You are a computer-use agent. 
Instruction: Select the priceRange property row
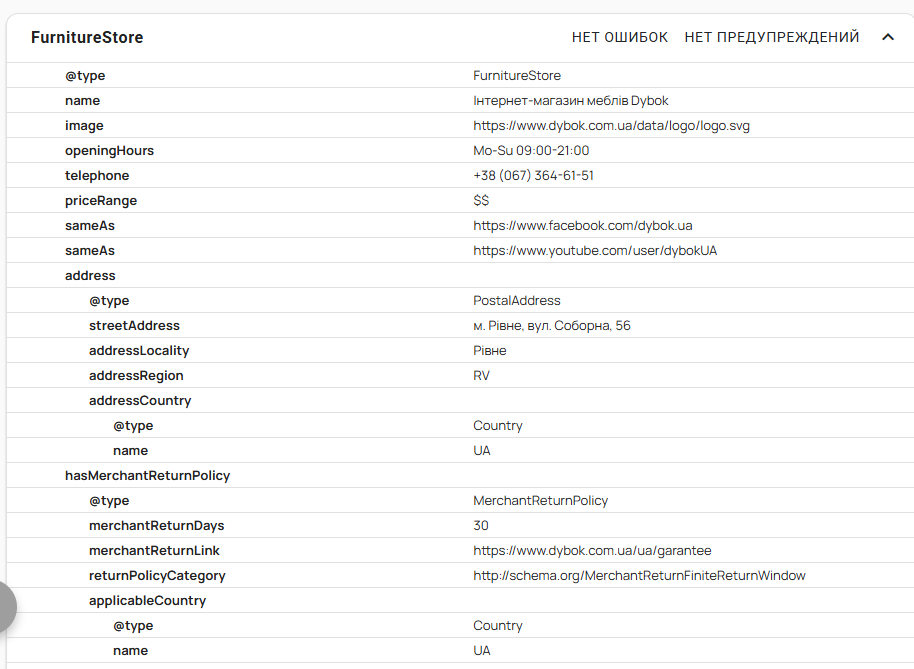tap(460, 200)
